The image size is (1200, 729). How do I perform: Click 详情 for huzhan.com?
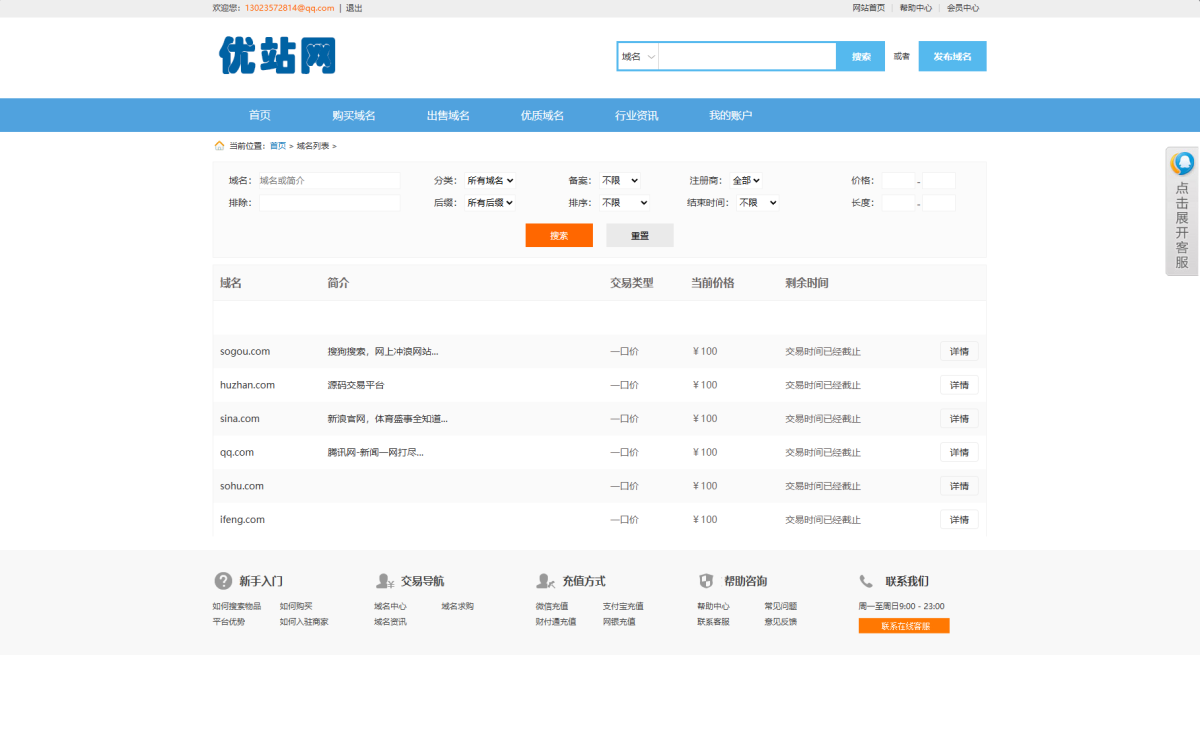(959, 385)
